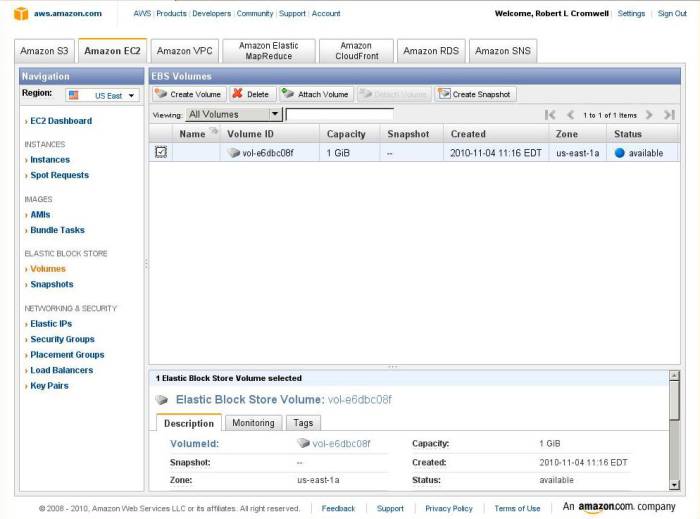Open Placement Groups in navigation
This screenshot has width=700, height=519.
[67, 355]
